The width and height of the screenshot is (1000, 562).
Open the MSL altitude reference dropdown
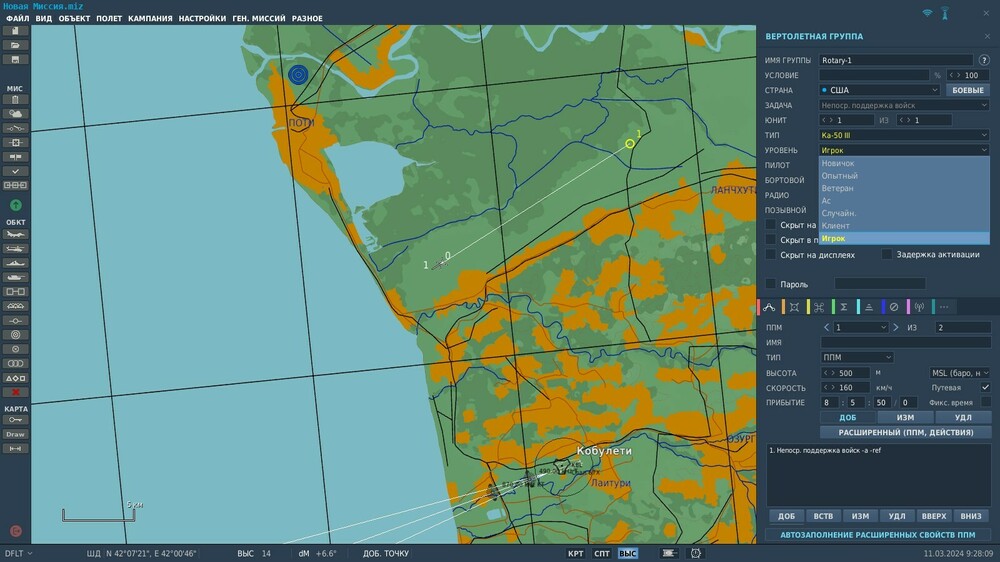[x=959, y=373]
